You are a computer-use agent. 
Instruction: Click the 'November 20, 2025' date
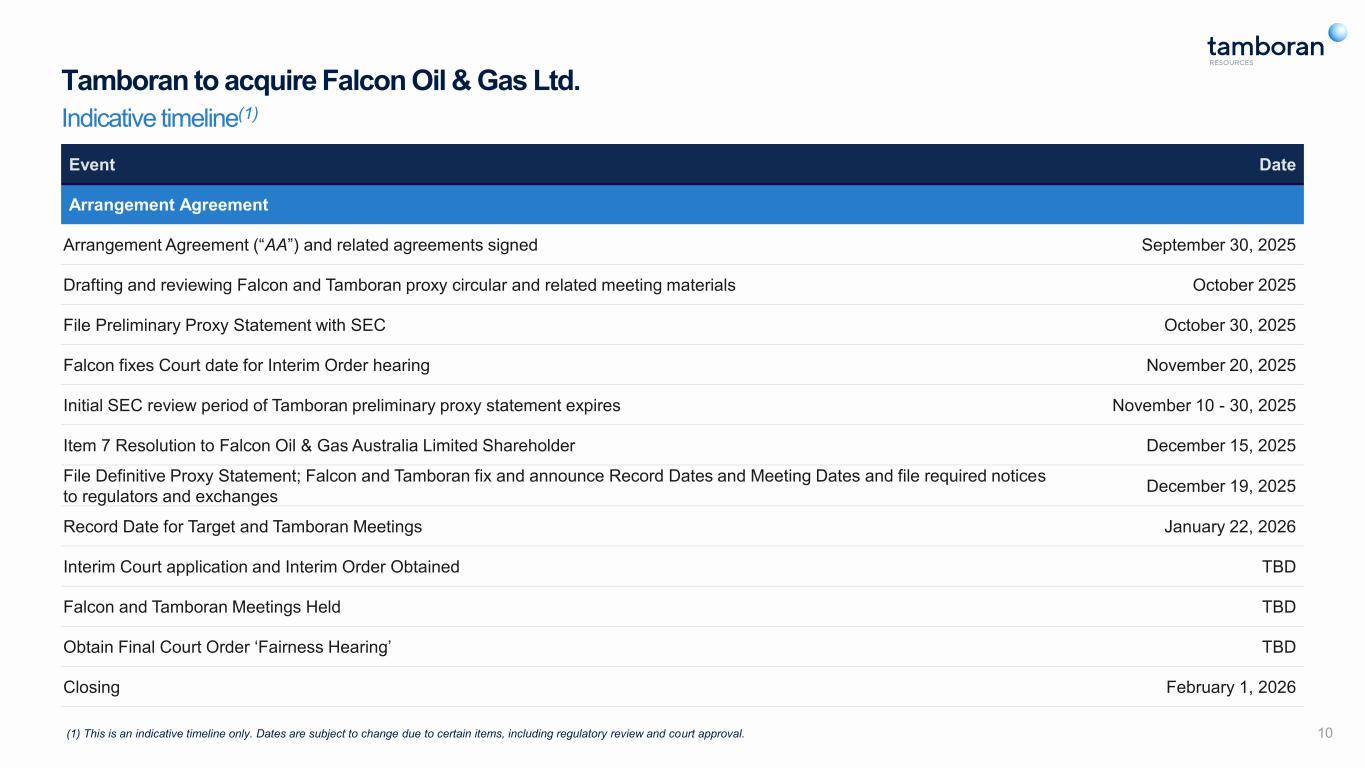(x=1220, y=365)
